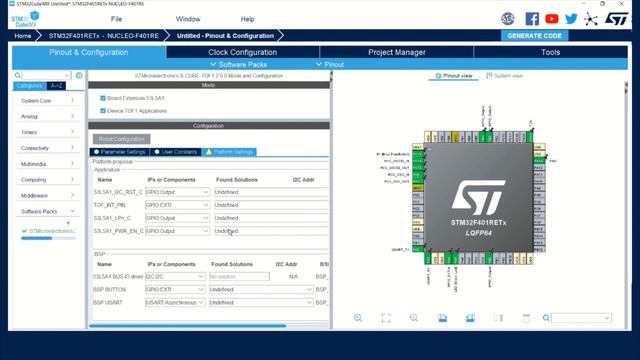Open the Window menu
This screenshot has height=360, width=640.
point(188,19)
